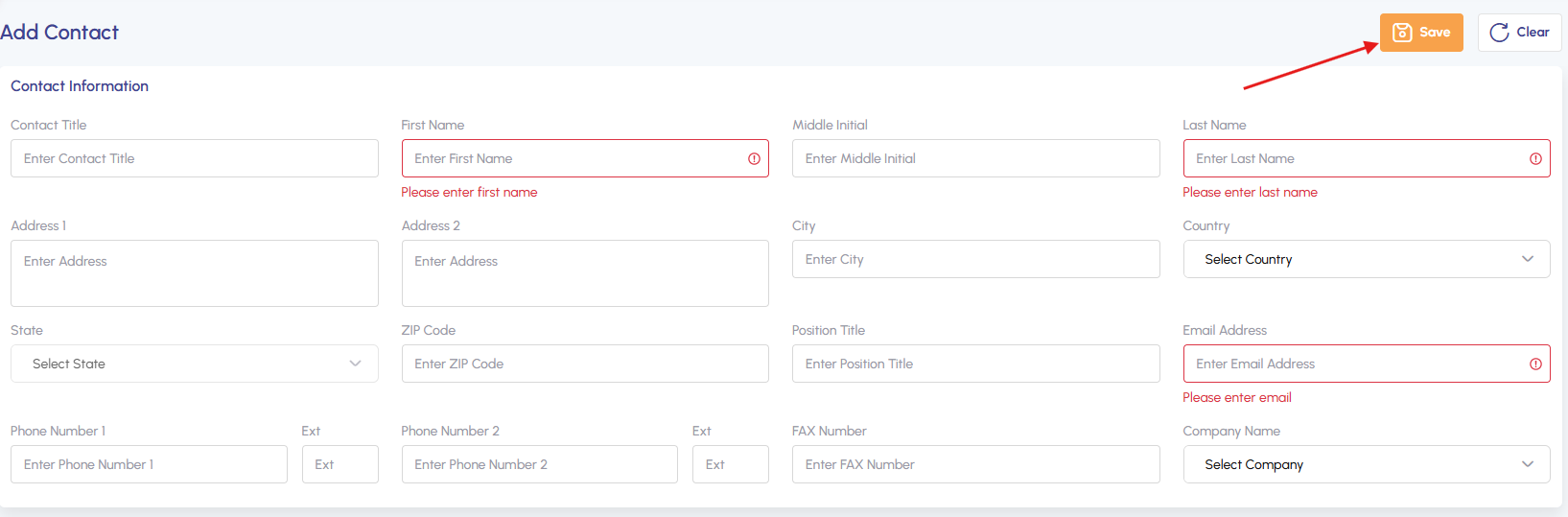1568x517 pixels.
Task: Select the Middle Initial text box
Action: click(x=975, y=159)
